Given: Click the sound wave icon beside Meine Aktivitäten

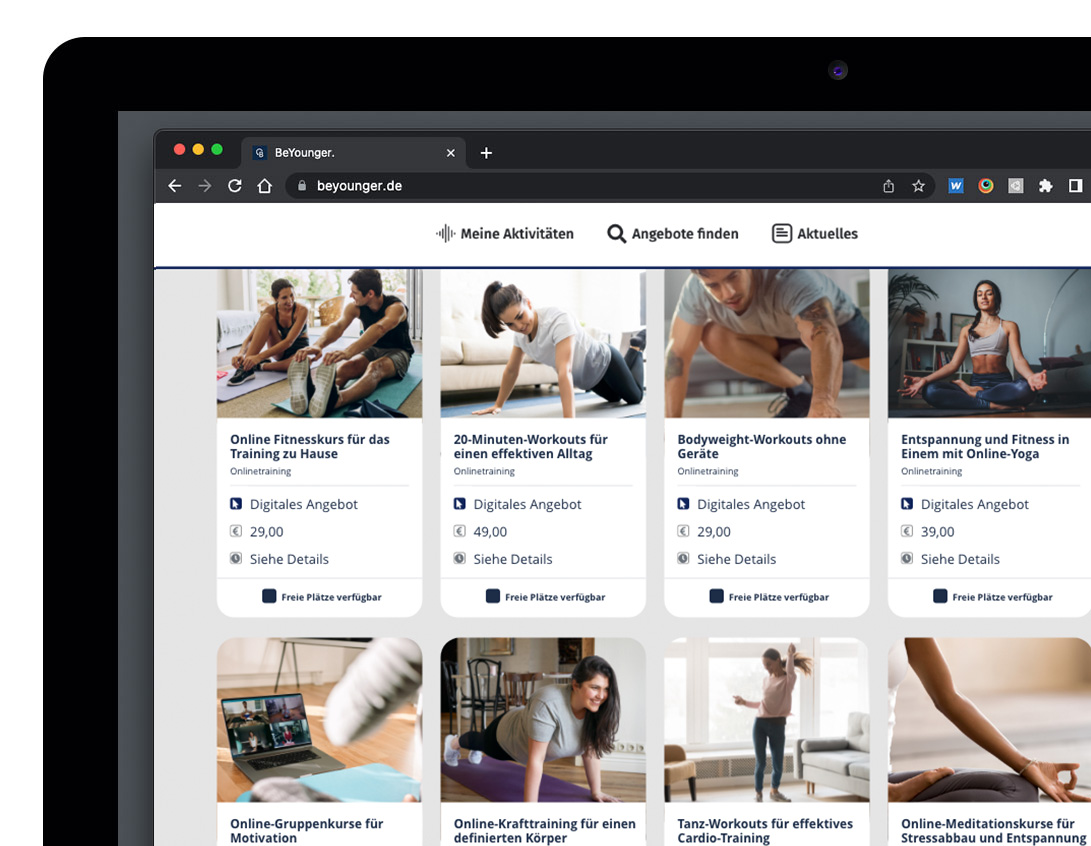Looking at the screenshot, I should click(445, 234).
